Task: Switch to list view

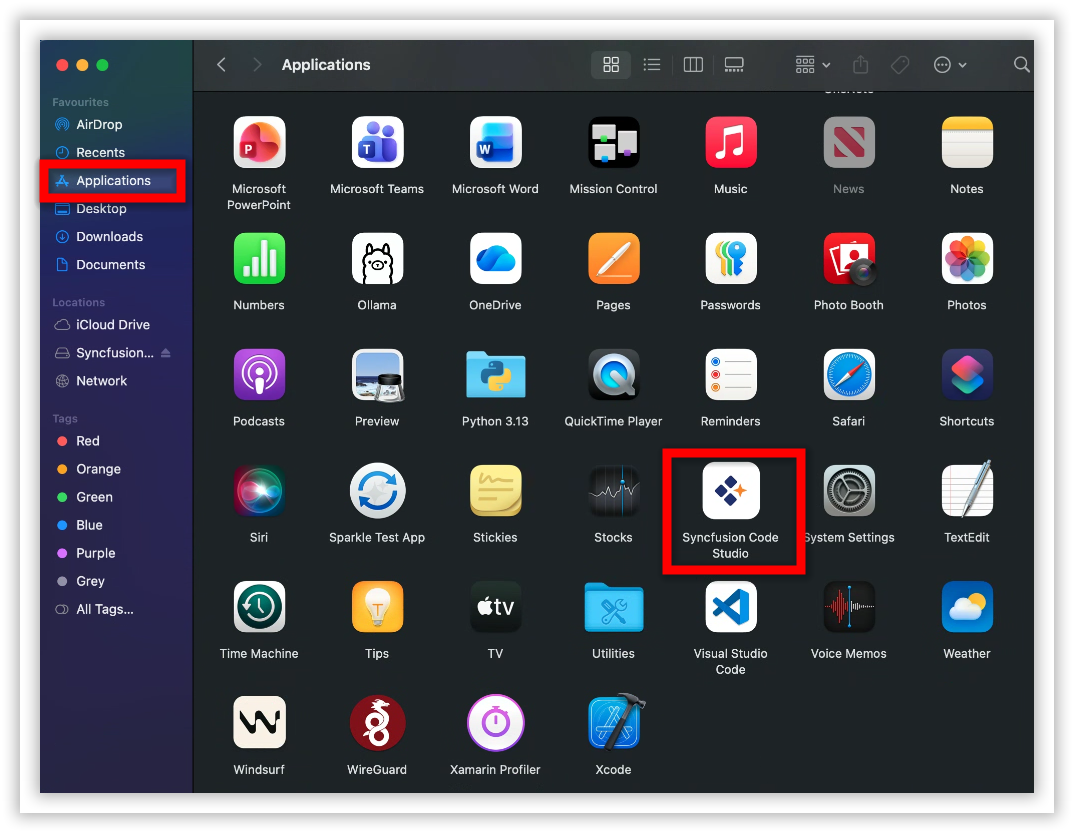Action: pyautogui.click(x=652, y=65)
